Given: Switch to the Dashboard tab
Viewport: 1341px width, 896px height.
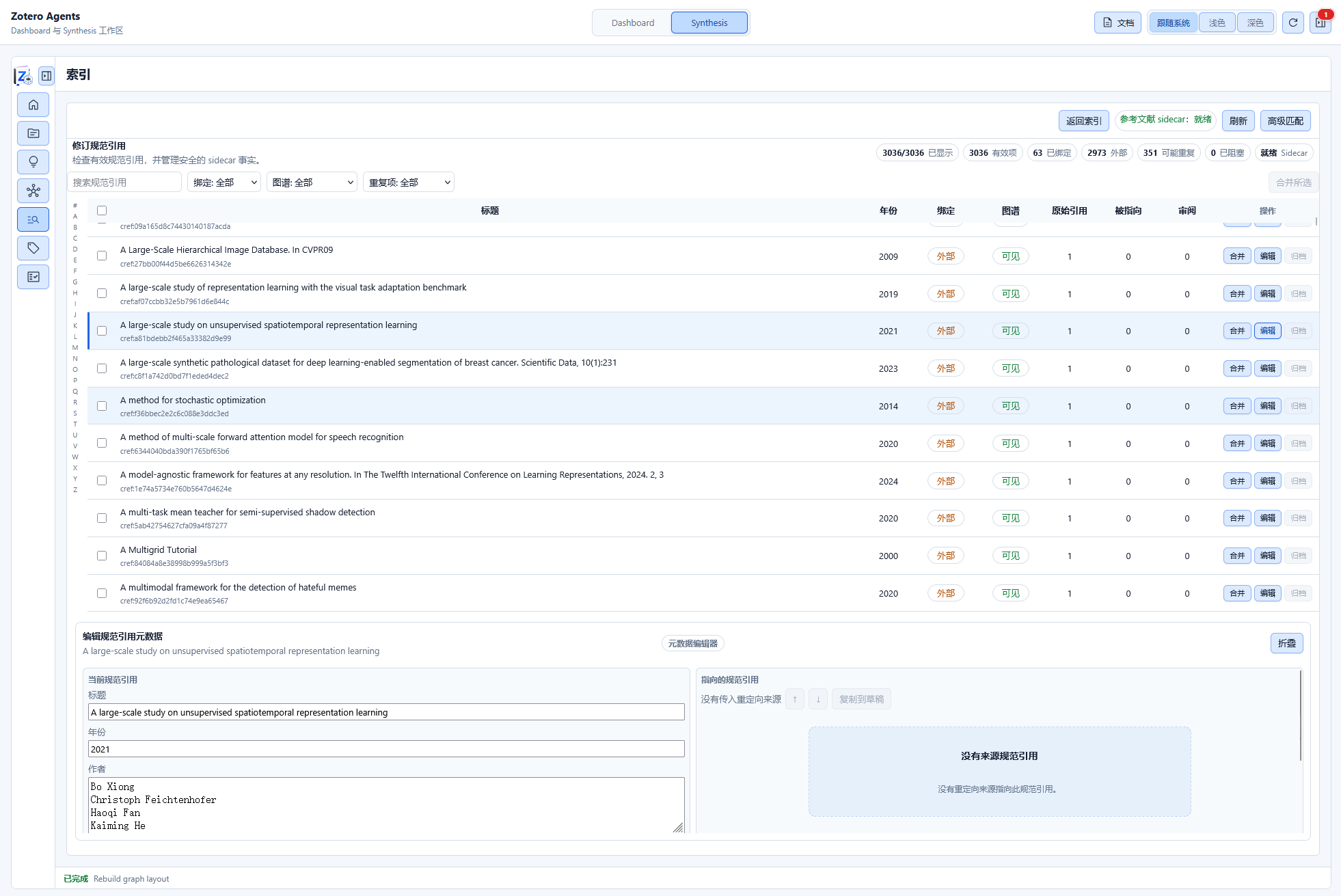Looking at the screenshot, I should coord(633,23).
